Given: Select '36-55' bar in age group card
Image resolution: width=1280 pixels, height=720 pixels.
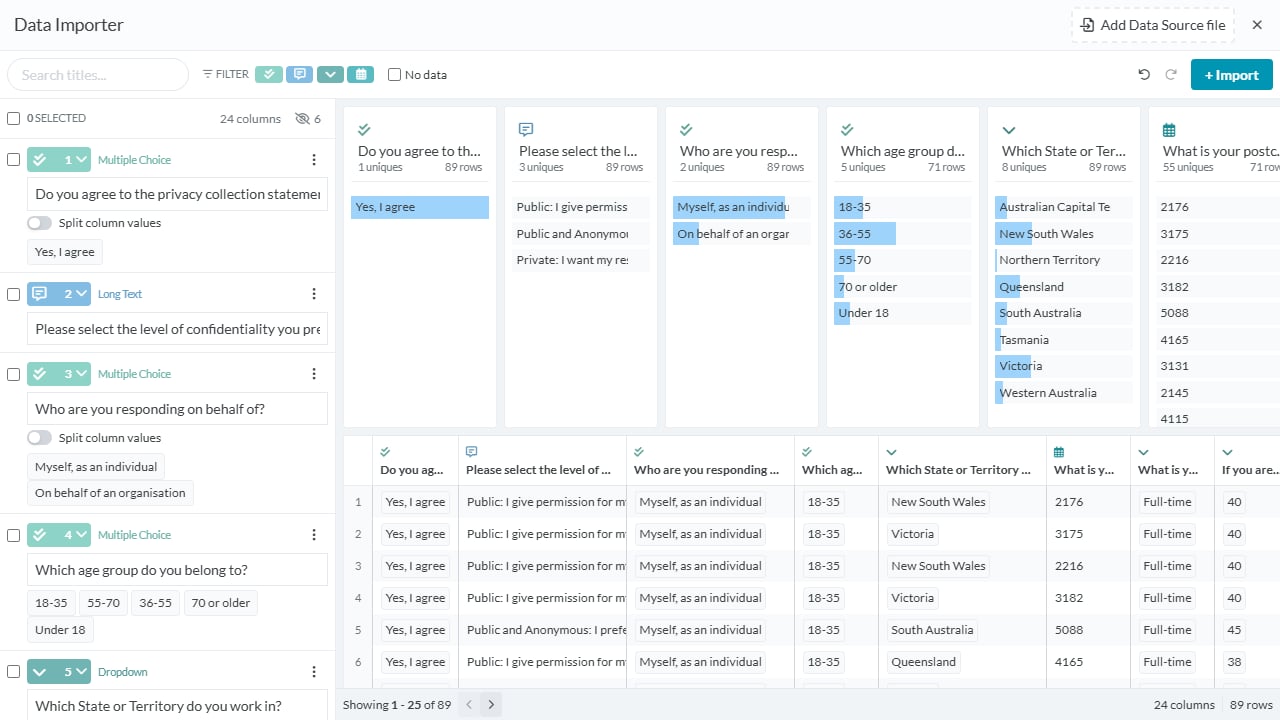Looking at the screenshot, I should 903,234.
